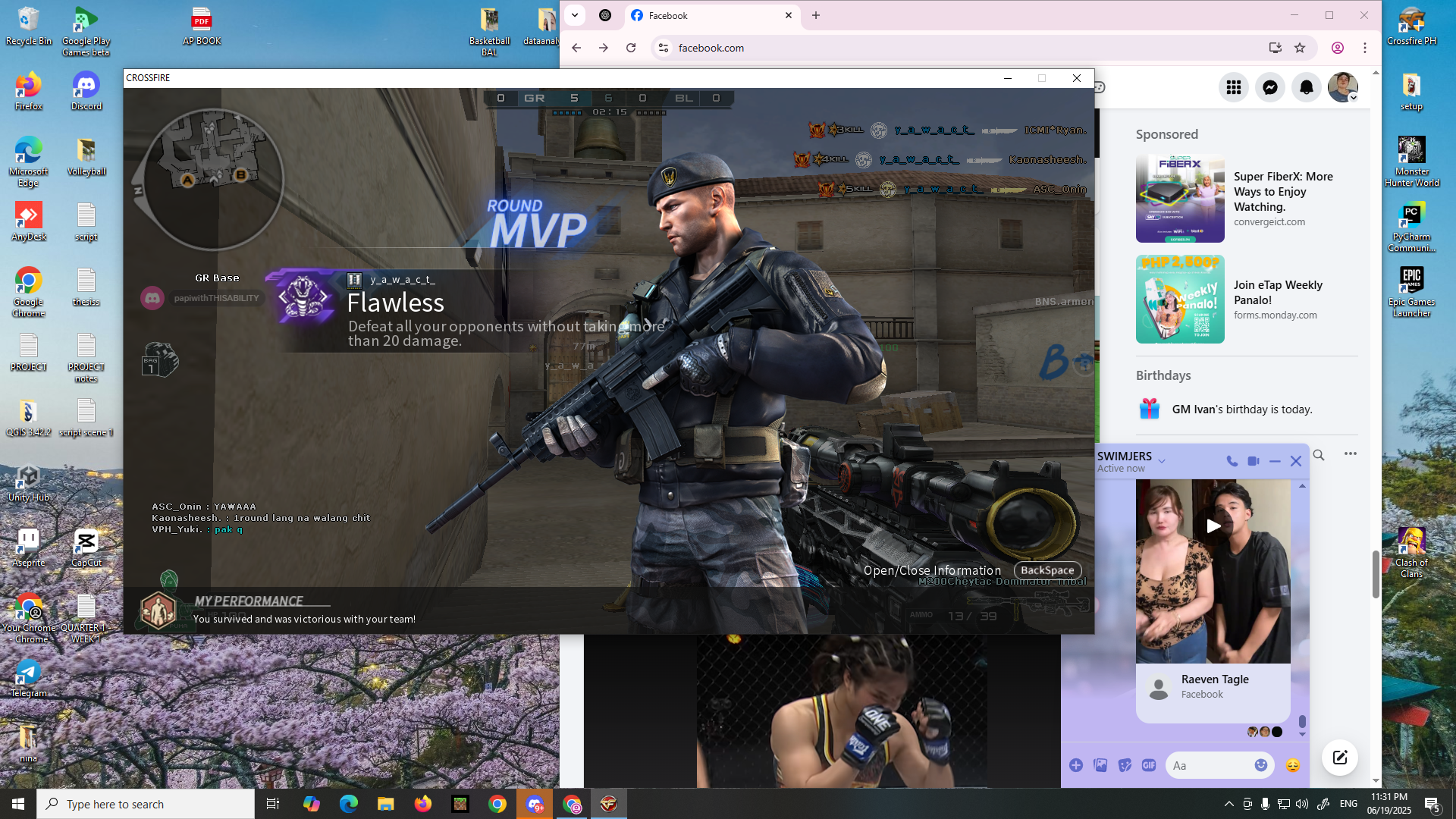Viewport: 1456px width, 819px height.
Task: Open the Chrome tab search dropdown
Action: pyautogui.click(x=575, y=15)
